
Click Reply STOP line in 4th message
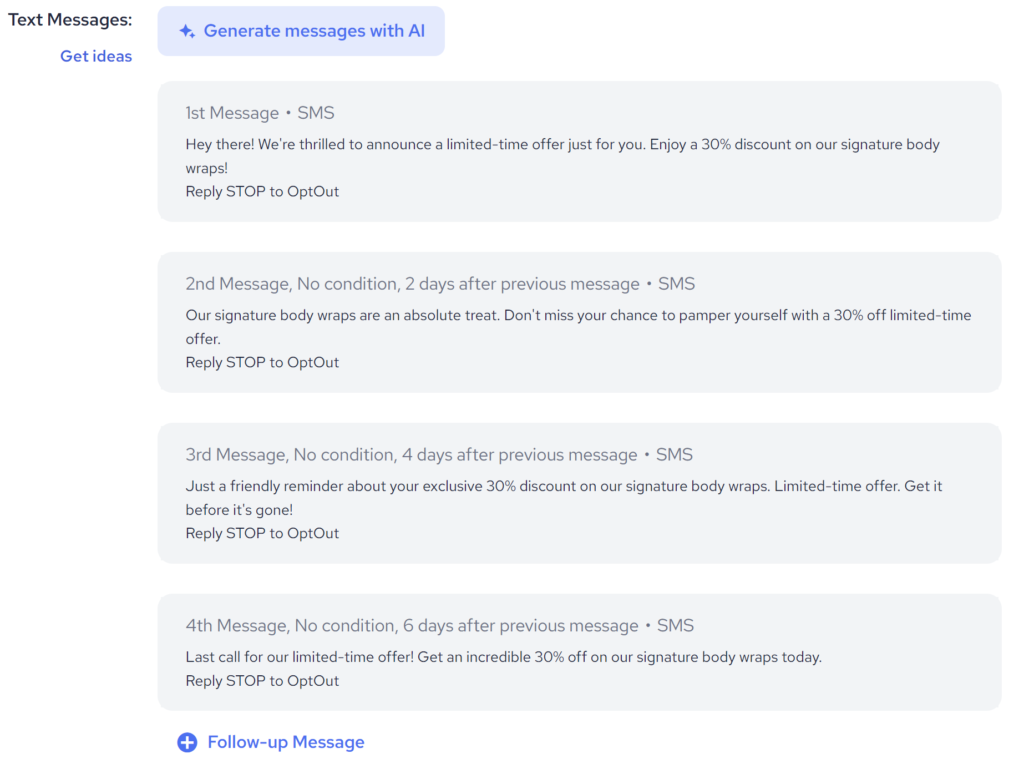[262, 681]
